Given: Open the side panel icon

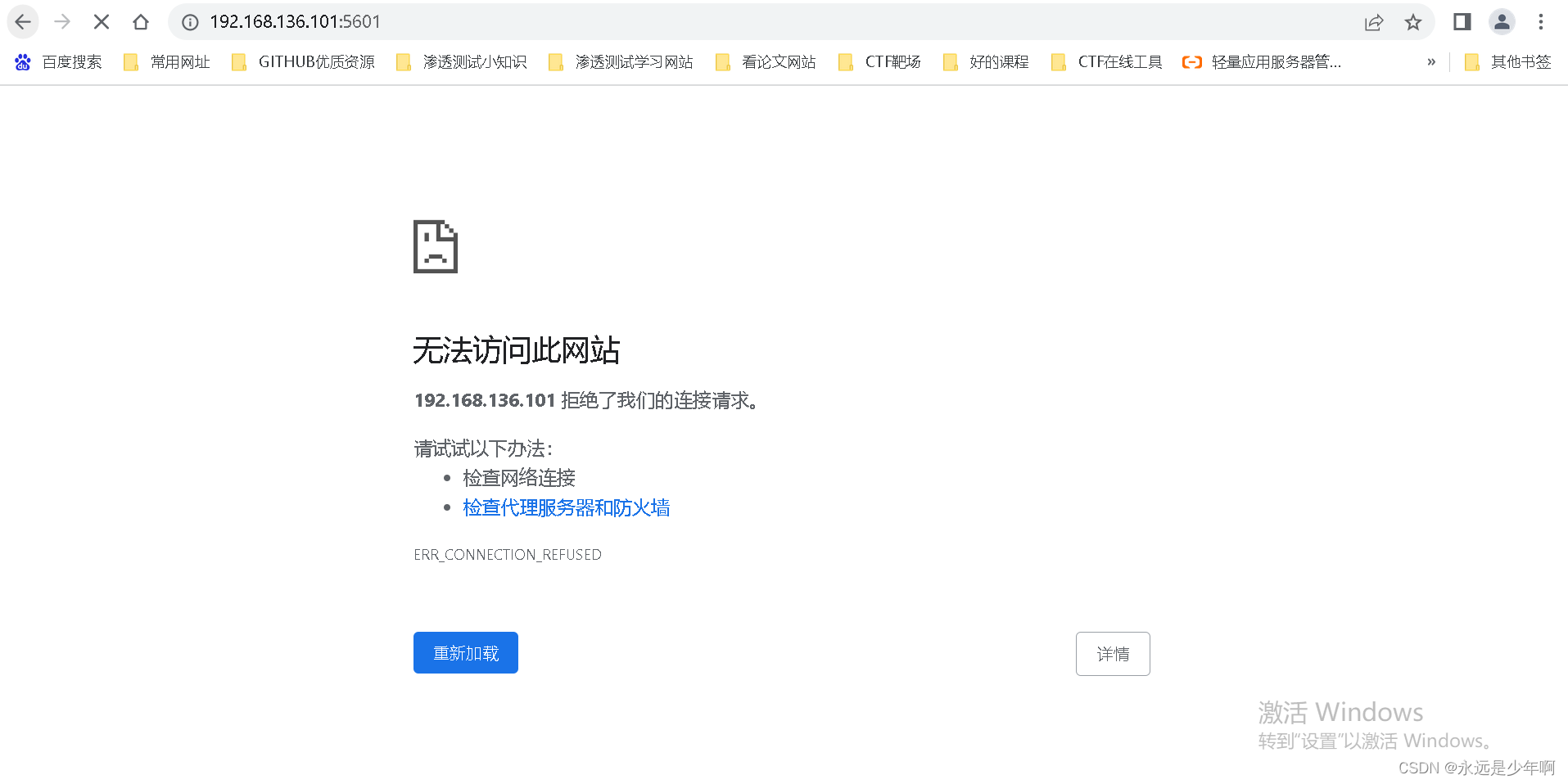Looking at the screenshot, I should click(1462, 22).
